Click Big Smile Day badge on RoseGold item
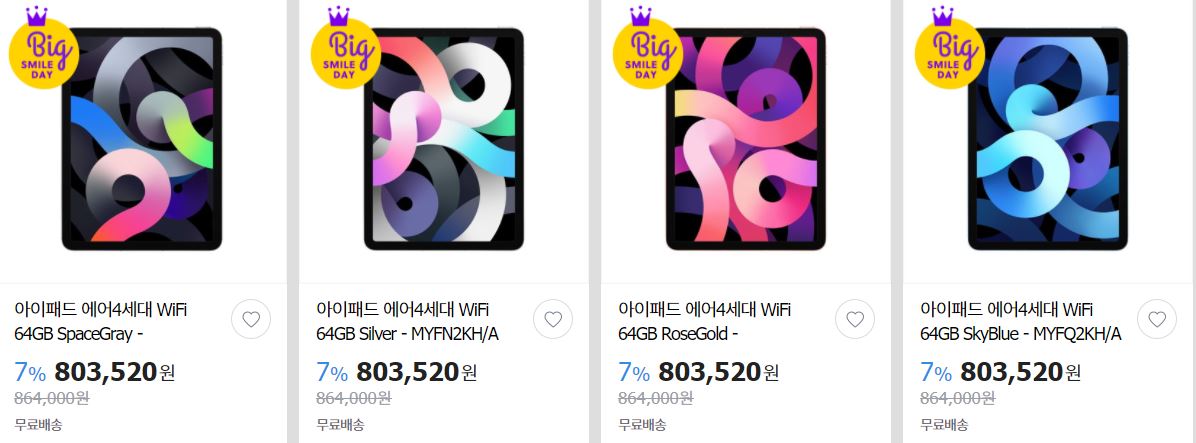This screenshot has width=1196, height=443. coord(647,49)
